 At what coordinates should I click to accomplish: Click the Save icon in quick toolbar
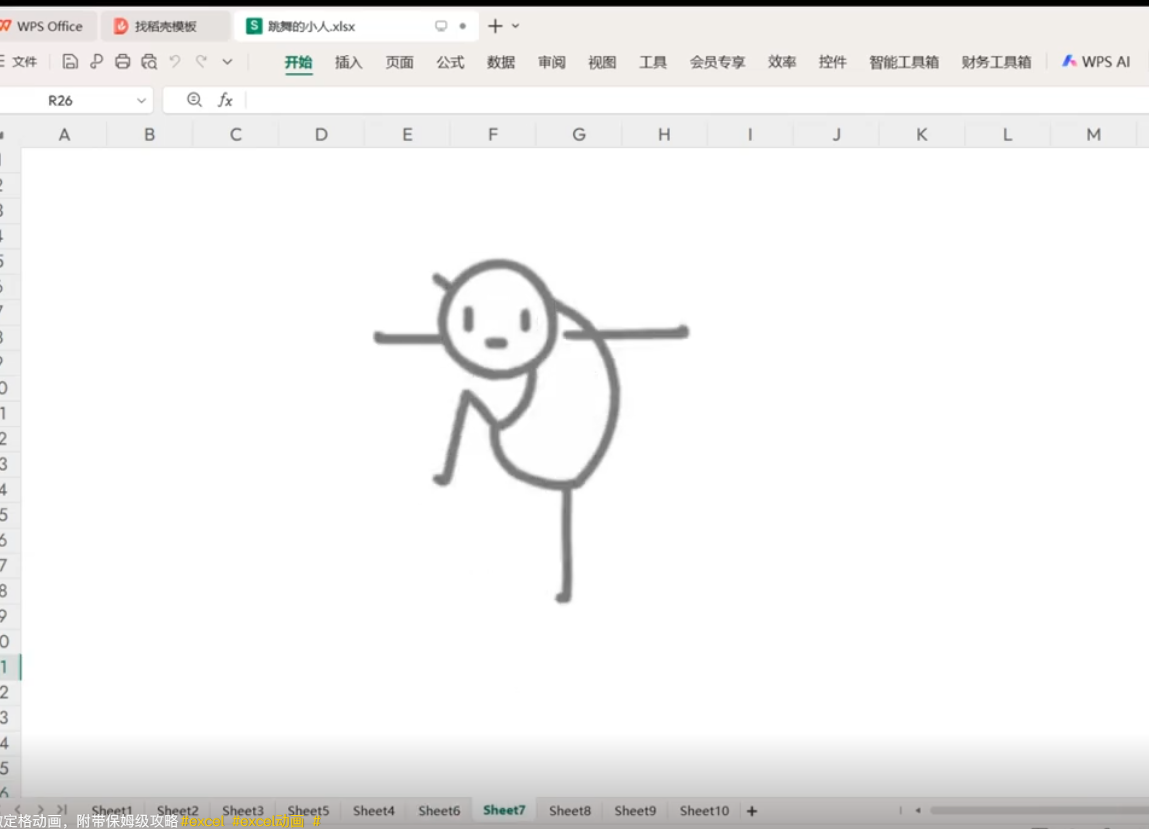pos(70,62)
